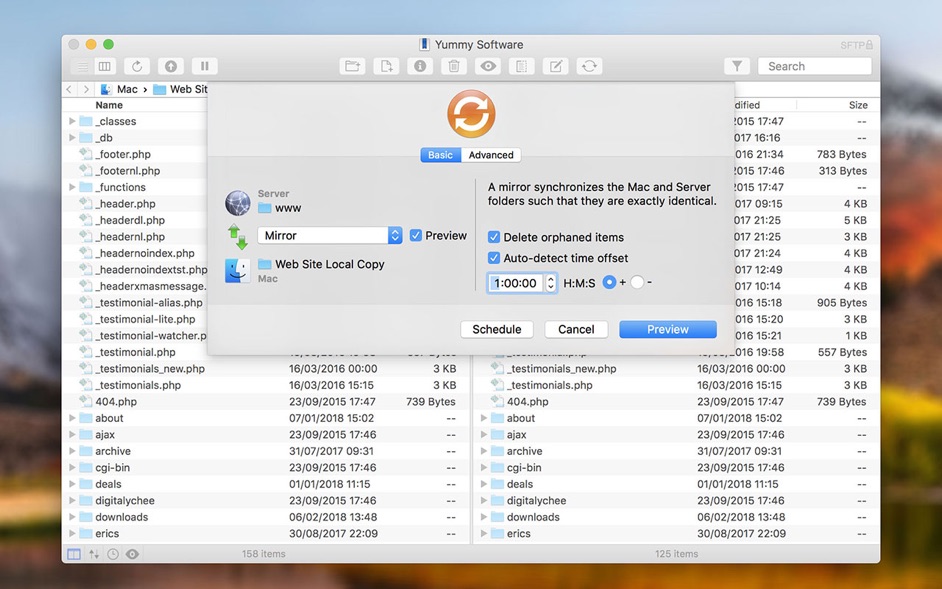
Task: Uncheck Delete orphaned items
Action: 494,237
